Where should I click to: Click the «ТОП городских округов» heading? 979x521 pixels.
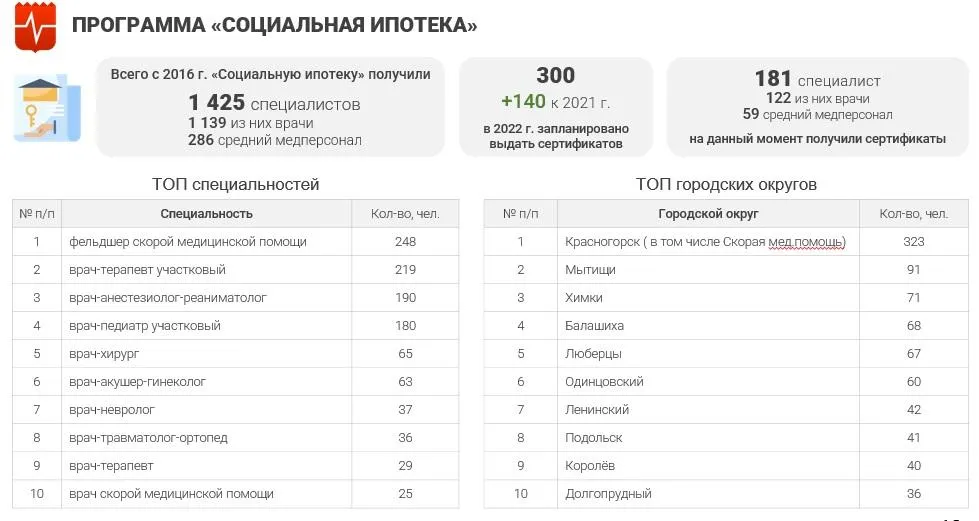pyautogui.click(x=726, y=184)
